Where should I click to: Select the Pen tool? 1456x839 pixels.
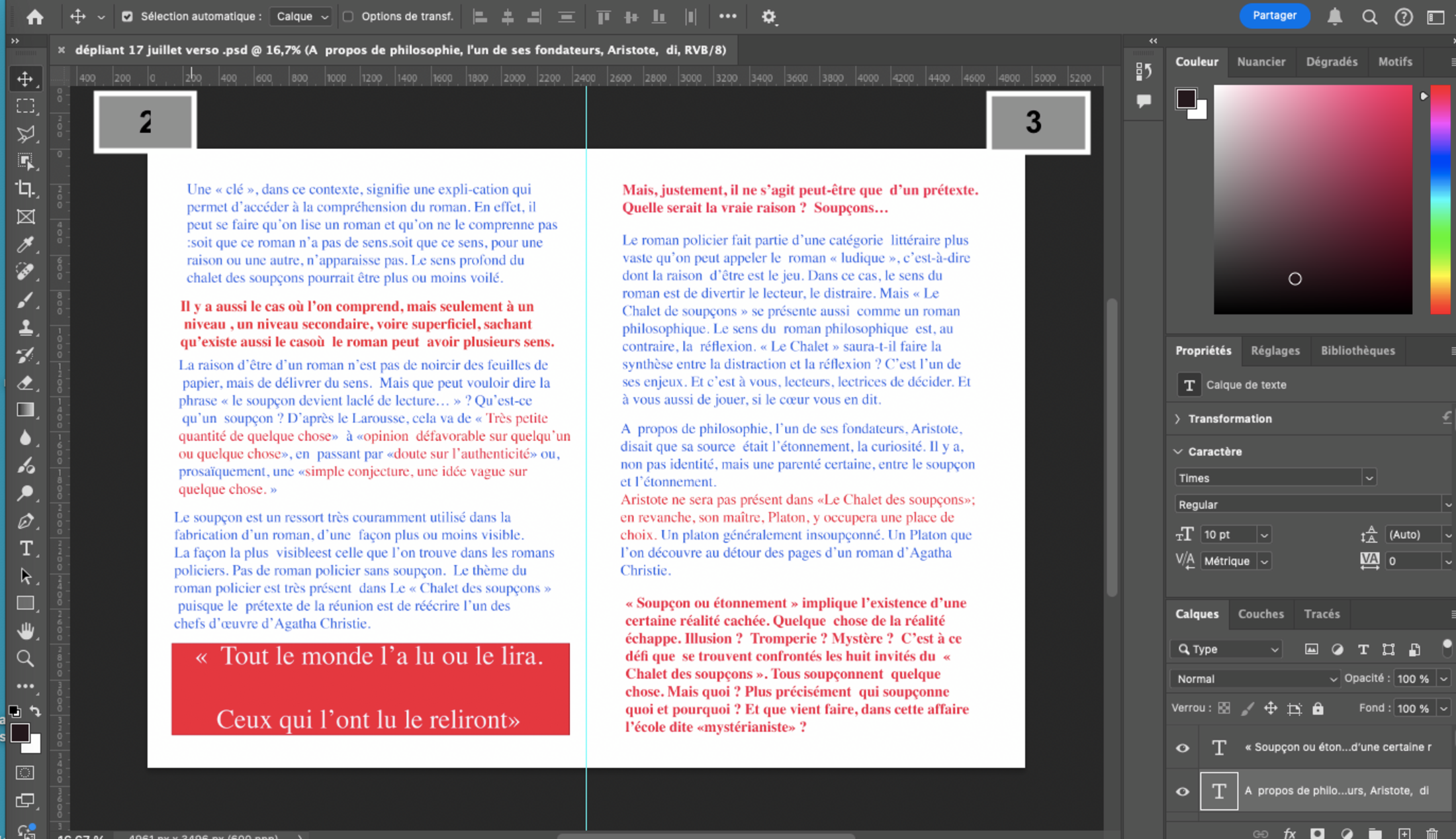(25, 521)
